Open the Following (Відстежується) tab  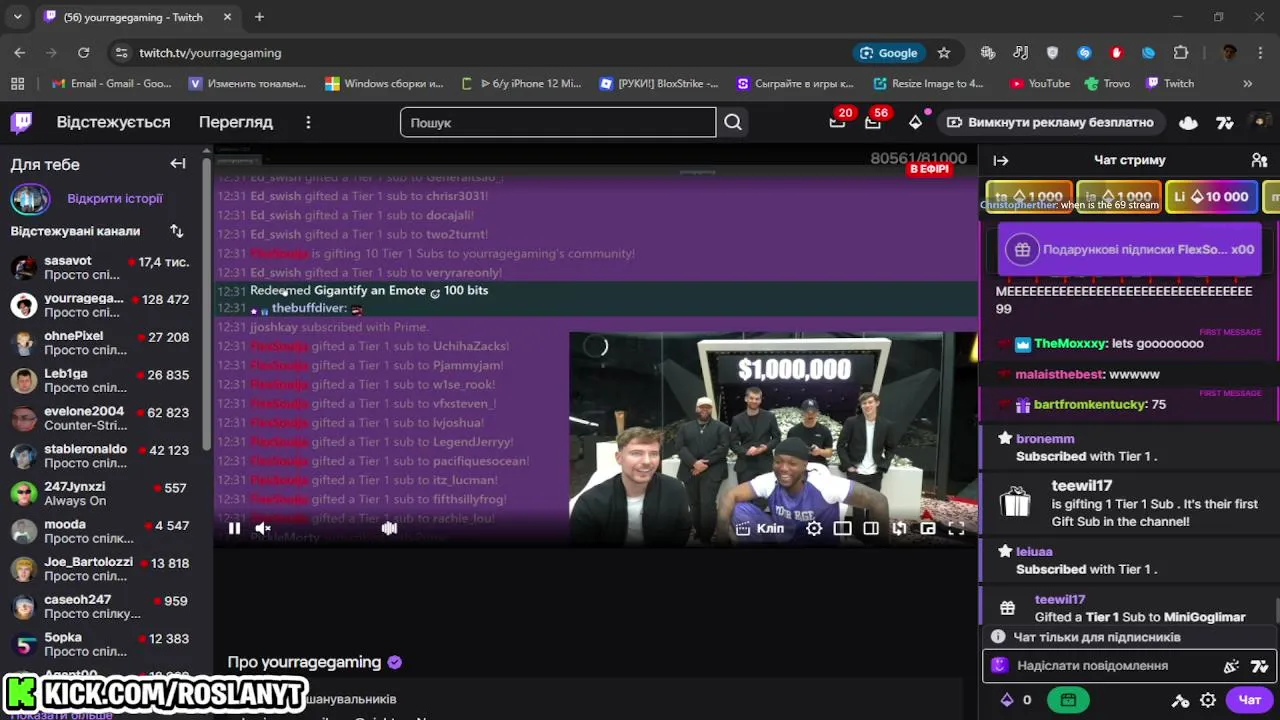tap(113, 122)
